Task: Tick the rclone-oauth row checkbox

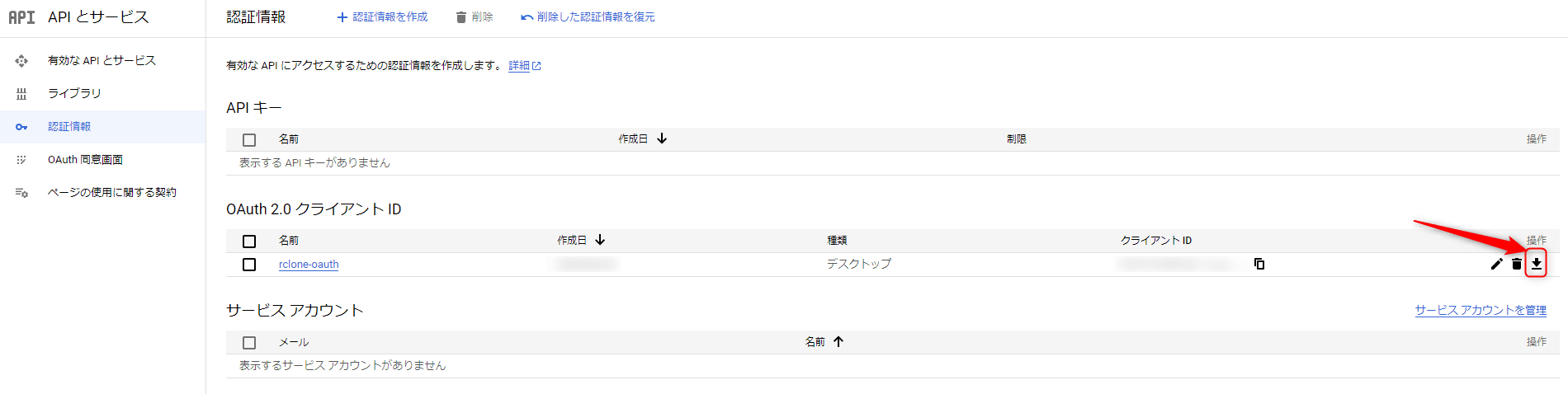Action: [x=249, y=265]
